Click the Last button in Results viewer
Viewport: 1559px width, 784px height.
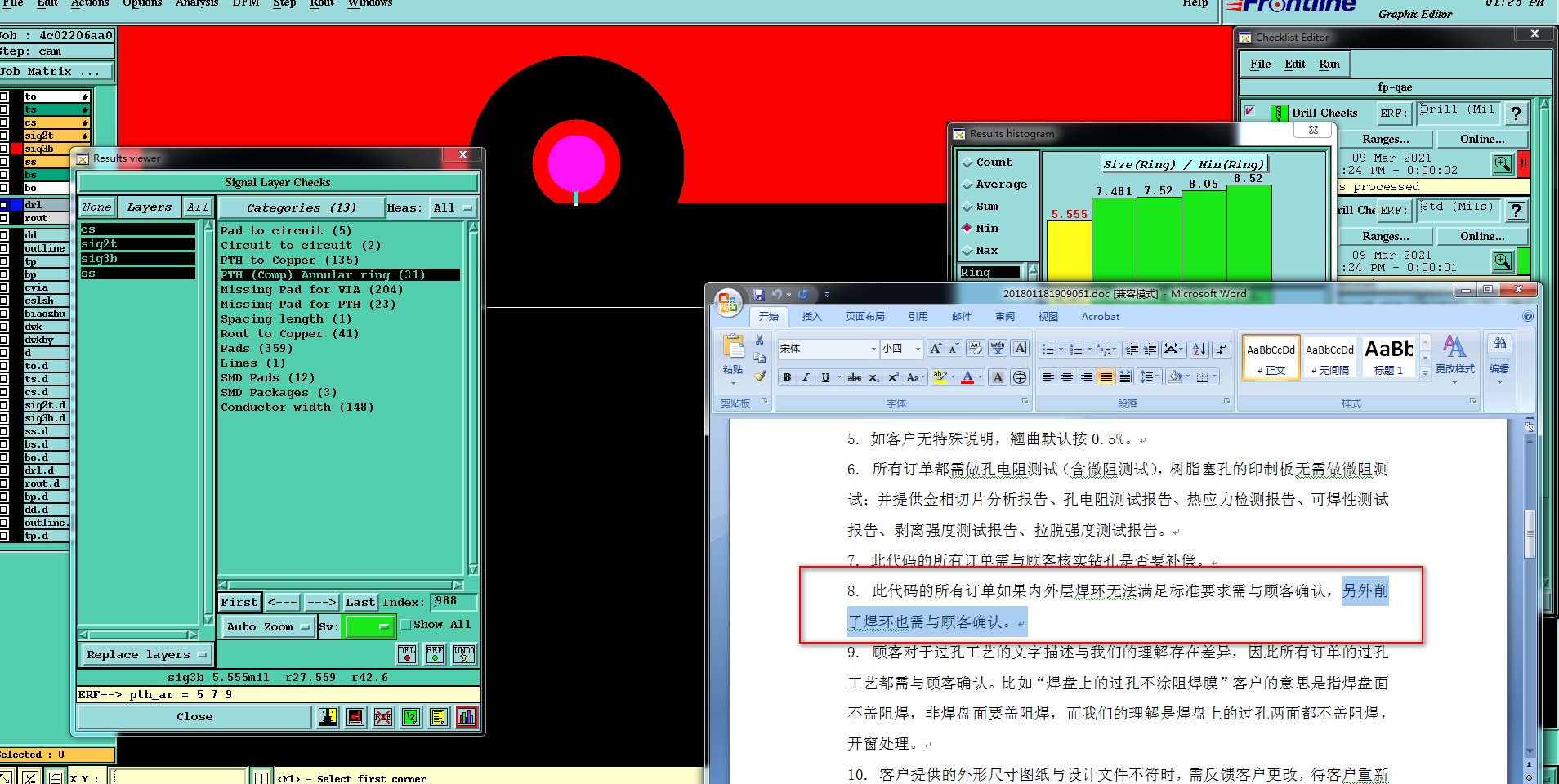click(360, 602)
